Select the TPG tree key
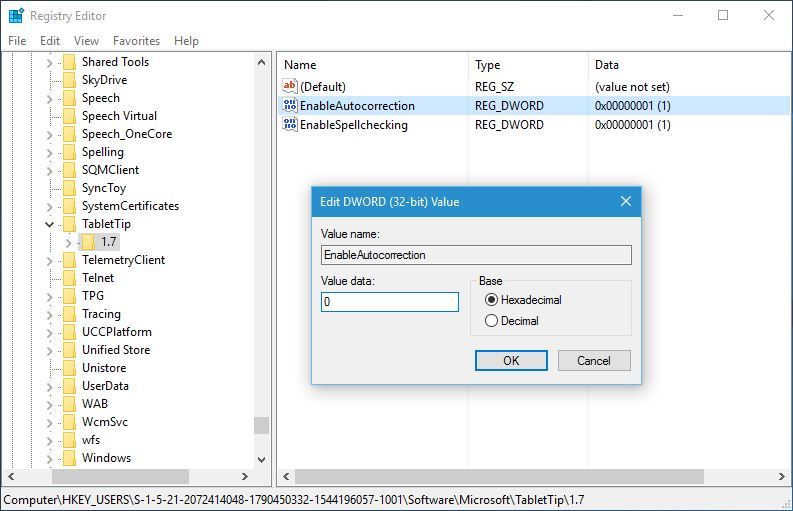793x511 pixels. pos(93,295)
